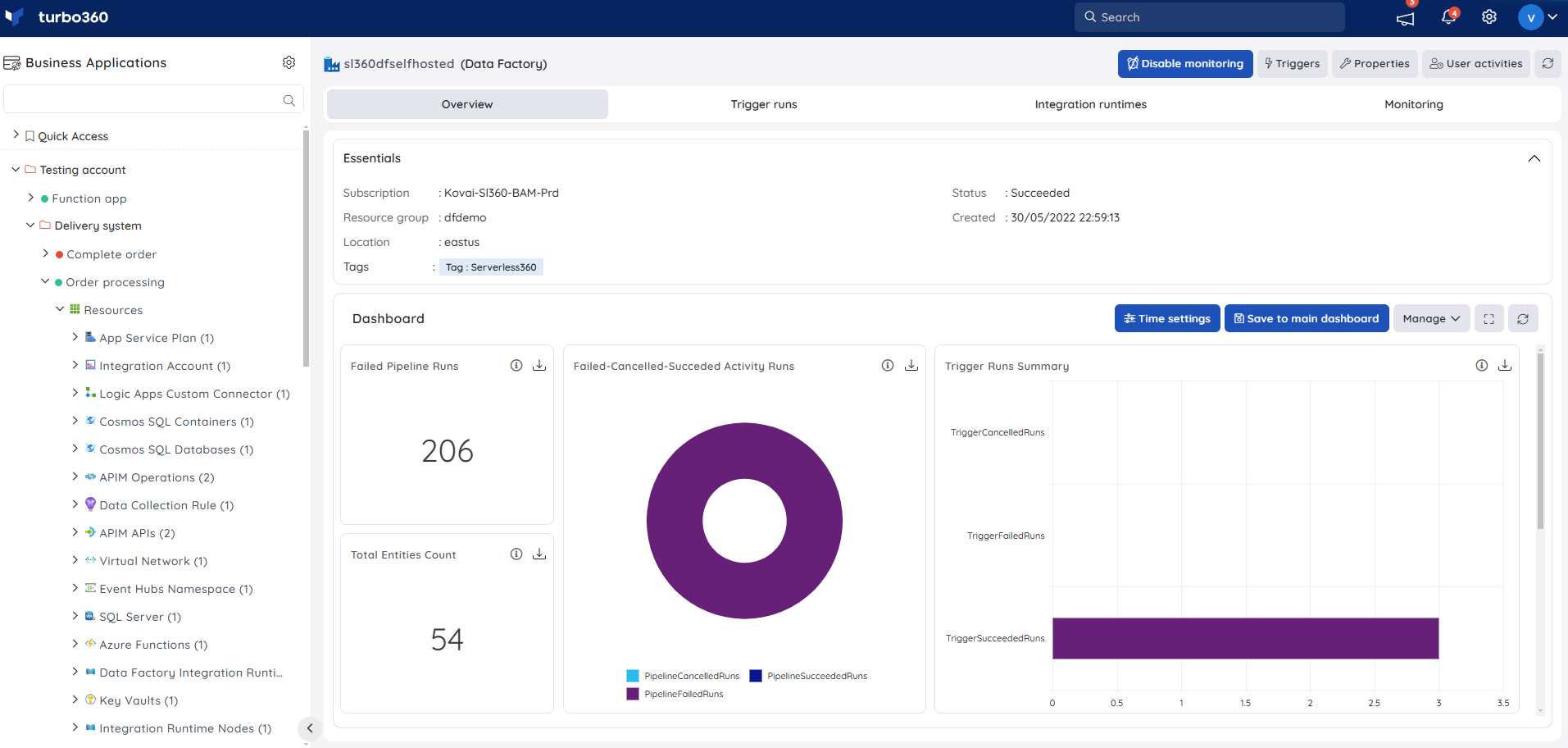This screenshot has height=748, width=1568.
Task: Open the user profile dropdown
Action: pos(1538,17)
